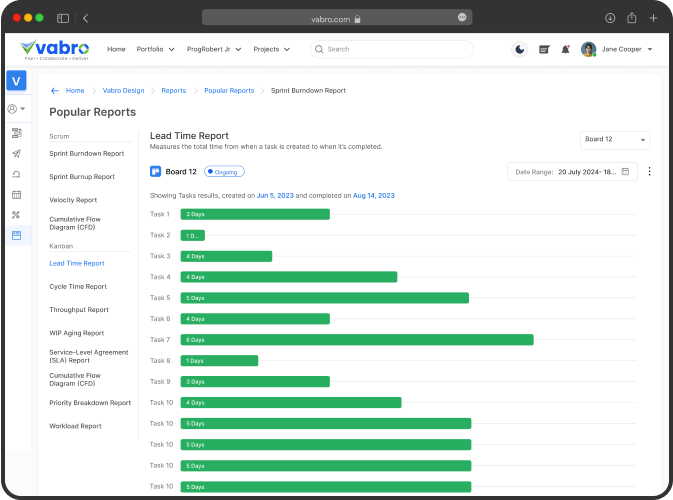The width and height of the screenshot is (673, 500).
Task: Go to Reports breadcrumb link
Action: pyautogui.click(x=174, y=91)
